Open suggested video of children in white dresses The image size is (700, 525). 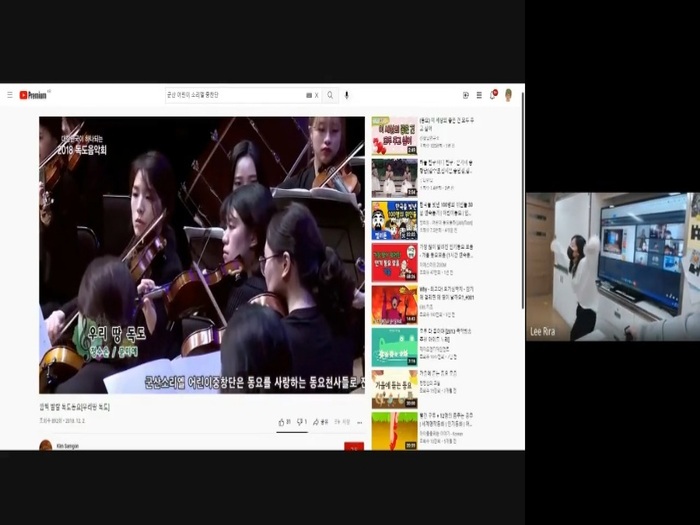(x=395, y=178)
